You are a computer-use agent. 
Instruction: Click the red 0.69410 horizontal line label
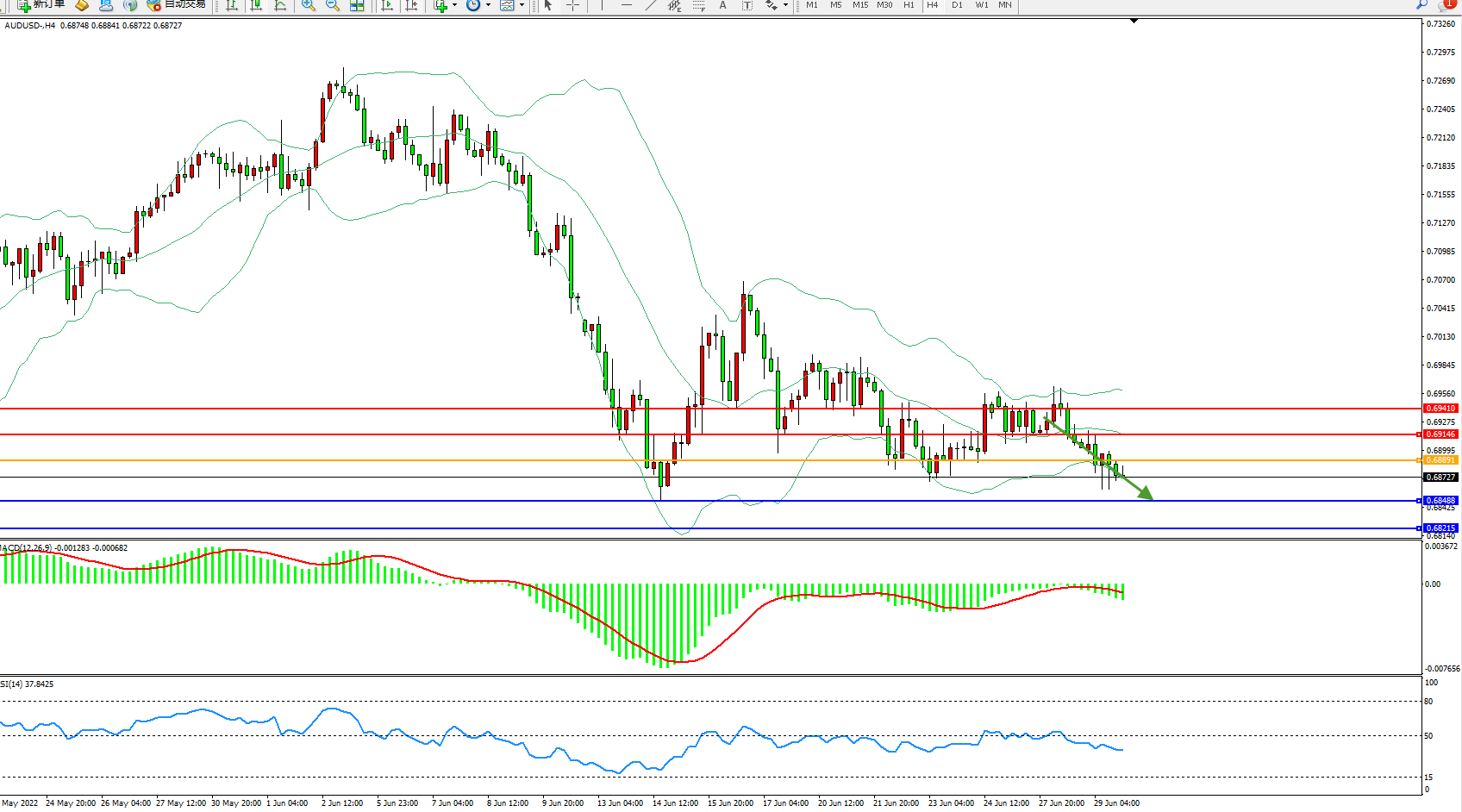1440,409
